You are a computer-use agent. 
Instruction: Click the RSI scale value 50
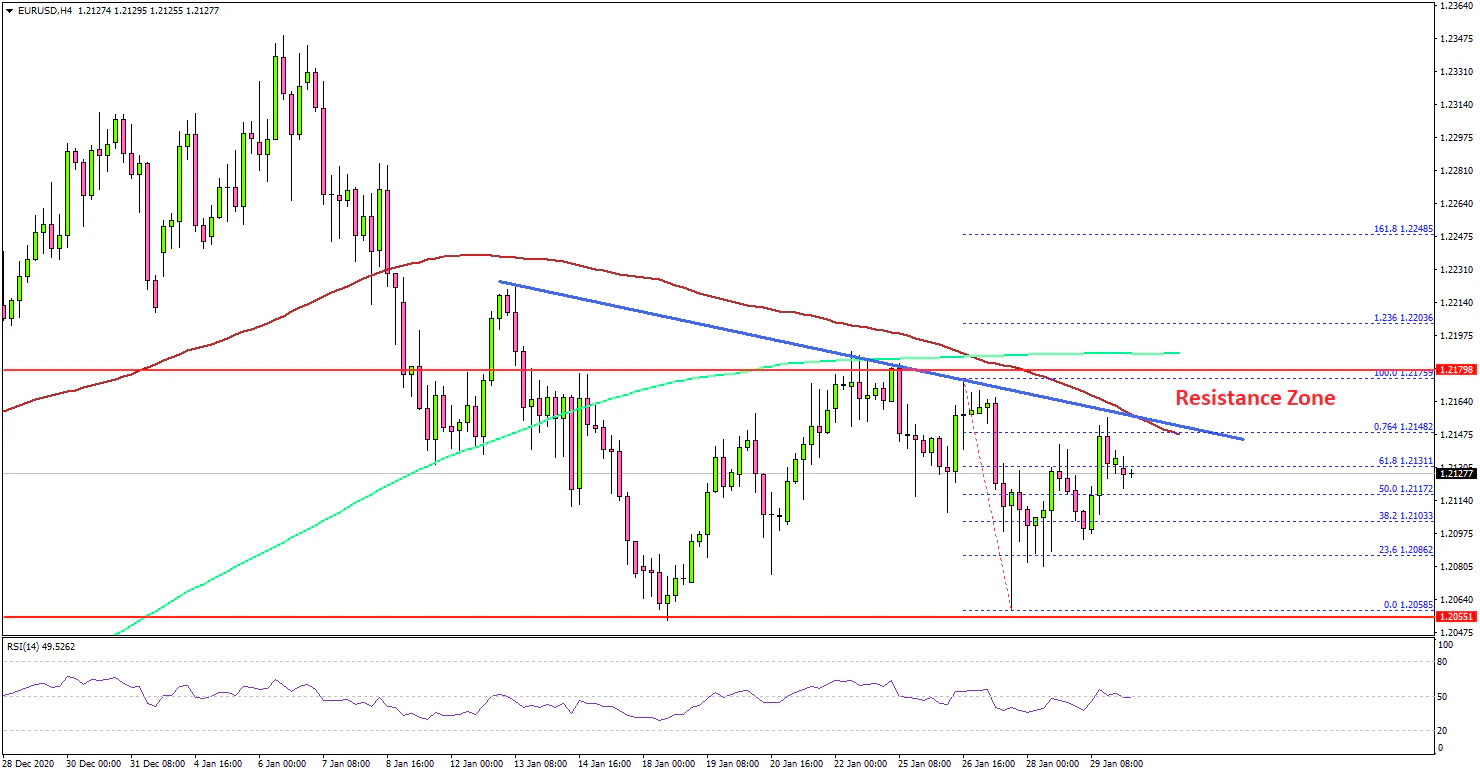tap(1444, 696)
